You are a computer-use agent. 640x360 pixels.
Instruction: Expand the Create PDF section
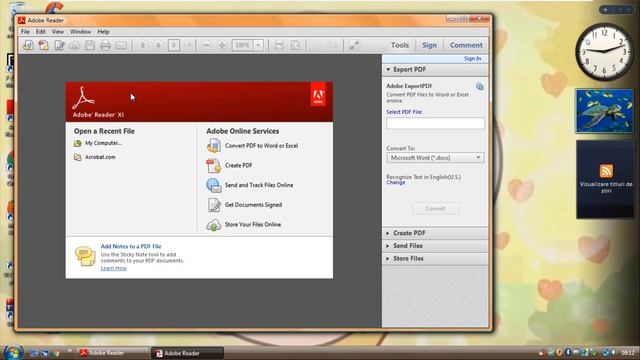(x=435, y=233)
